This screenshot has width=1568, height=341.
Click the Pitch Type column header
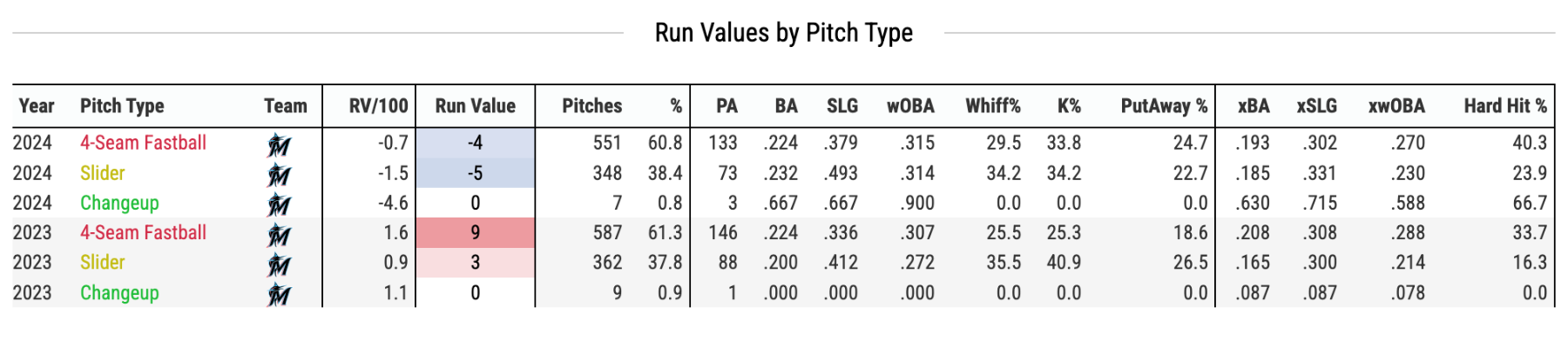pyautogui.click(x=122, y=106)
